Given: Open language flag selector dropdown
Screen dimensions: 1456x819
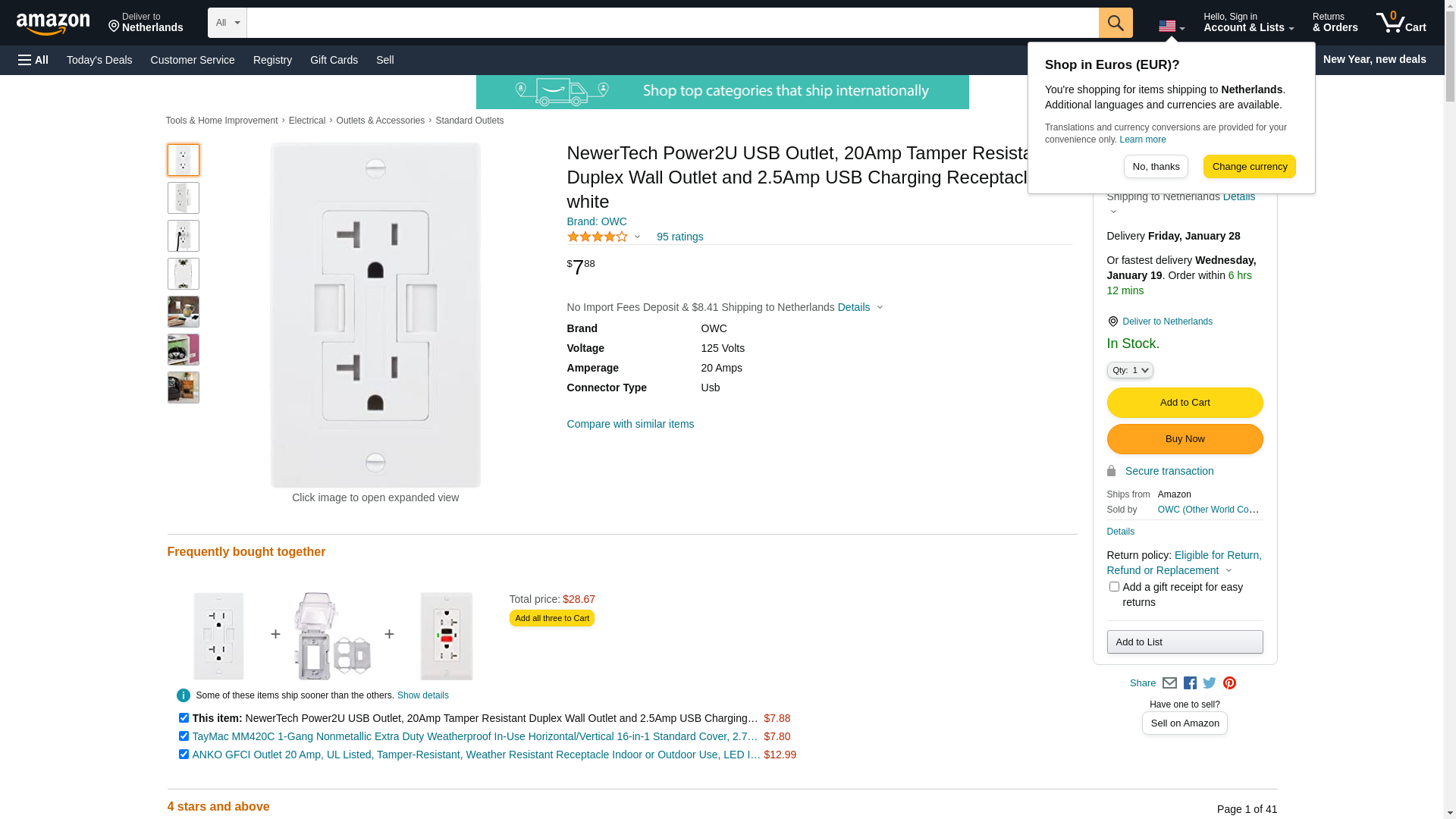Looking at the screenshot, I should (x=1171, y=27).
